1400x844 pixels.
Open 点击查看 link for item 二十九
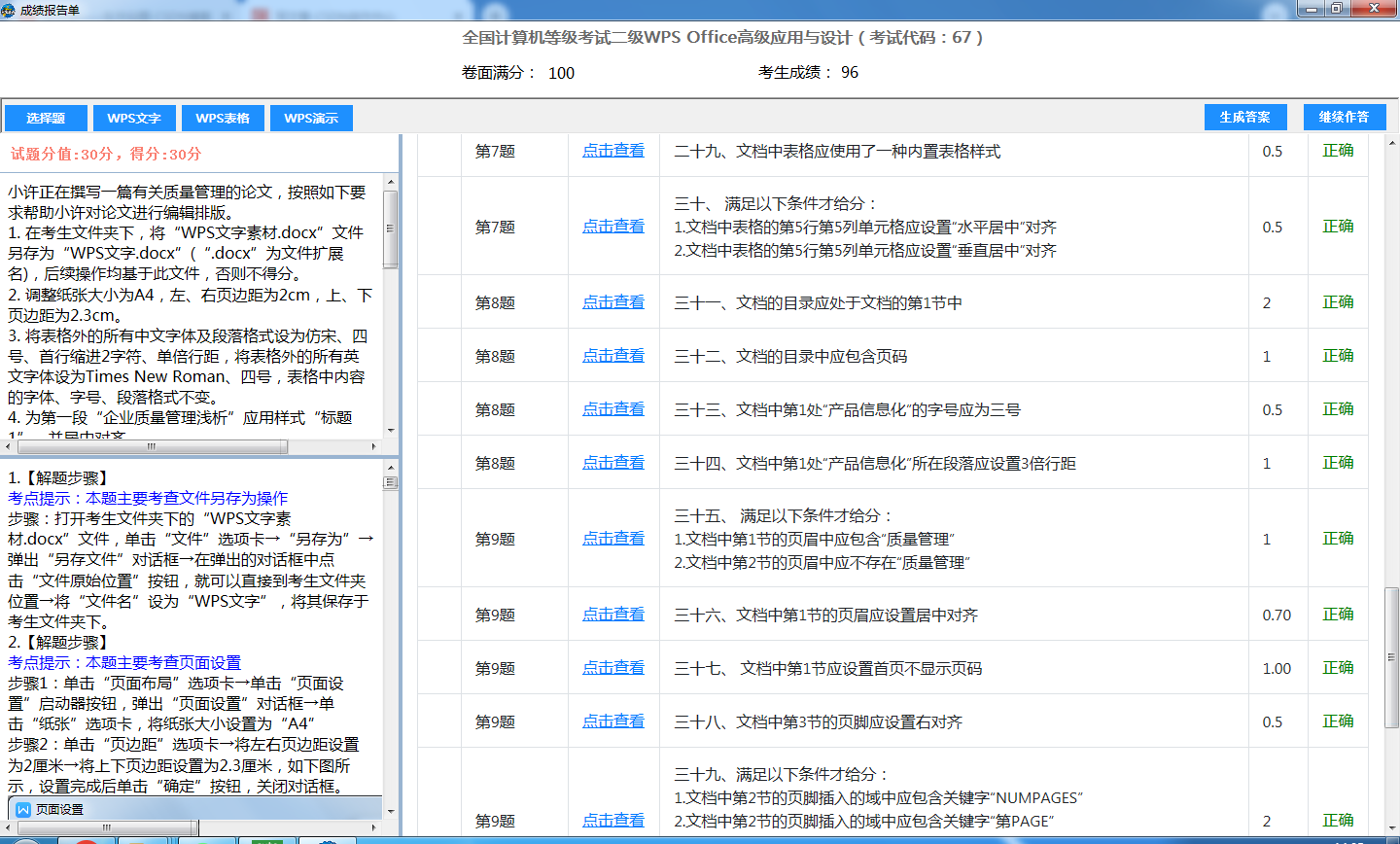click(x=613, y=151)
